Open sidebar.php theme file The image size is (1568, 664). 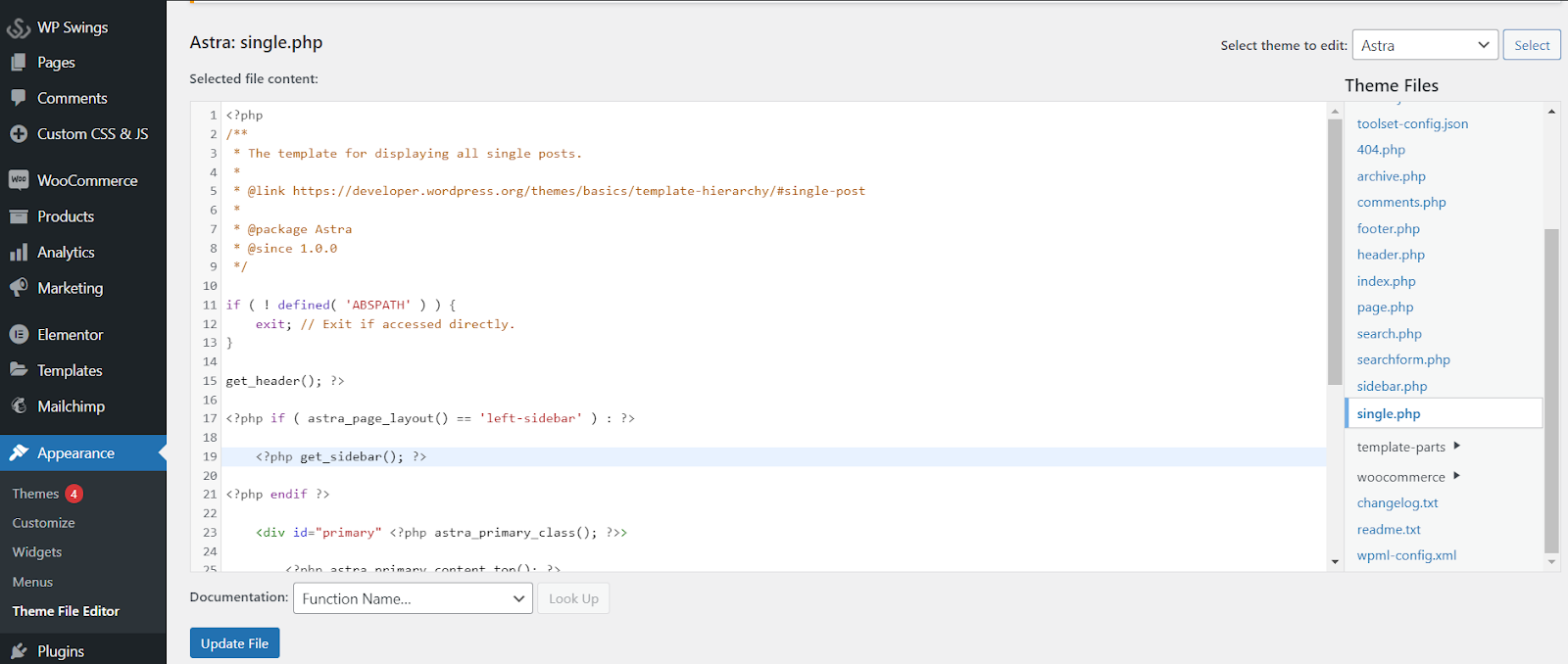[1392, 387]
